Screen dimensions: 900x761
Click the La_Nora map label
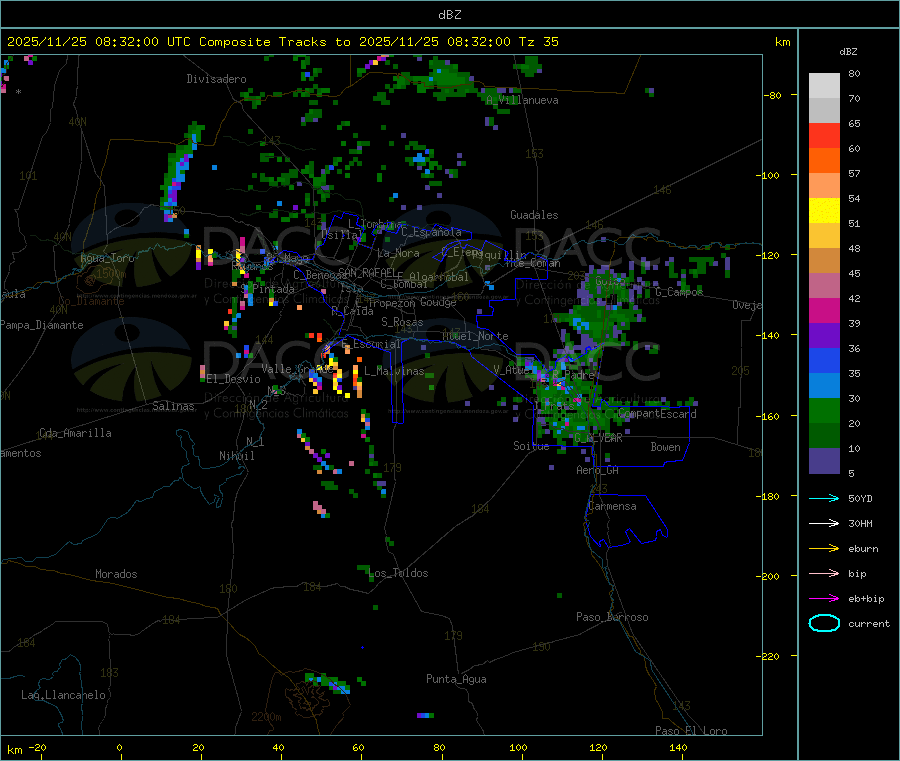click(398, 253)
